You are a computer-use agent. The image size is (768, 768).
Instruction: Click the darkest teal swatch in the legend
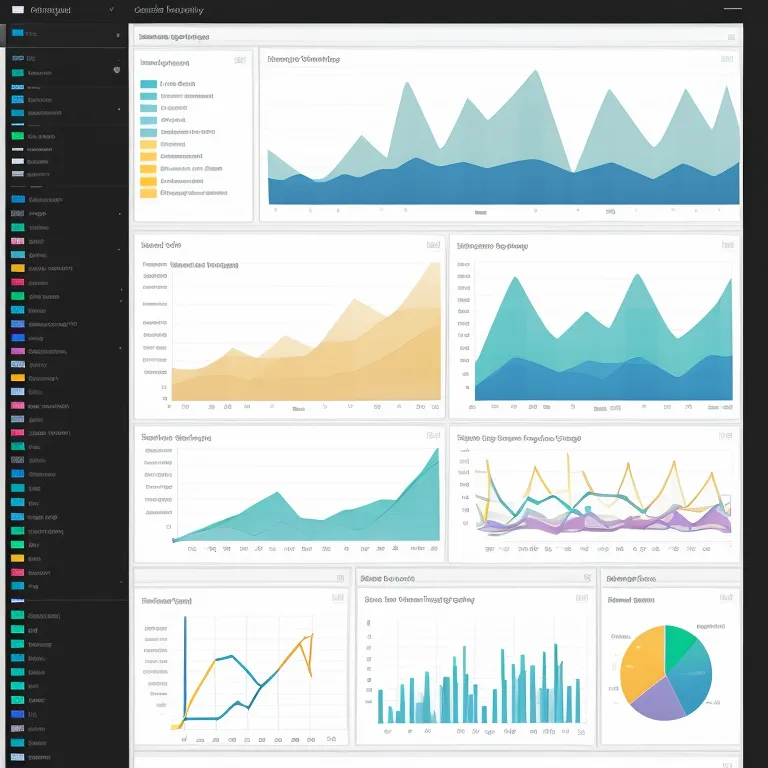tap(149, 85)
